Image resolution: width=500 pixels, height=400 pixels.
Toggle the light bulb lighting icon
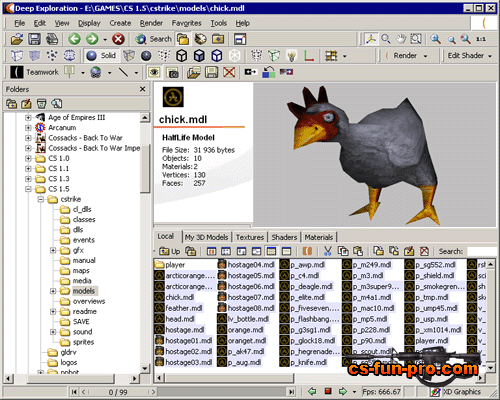click(x=291, y=56)
